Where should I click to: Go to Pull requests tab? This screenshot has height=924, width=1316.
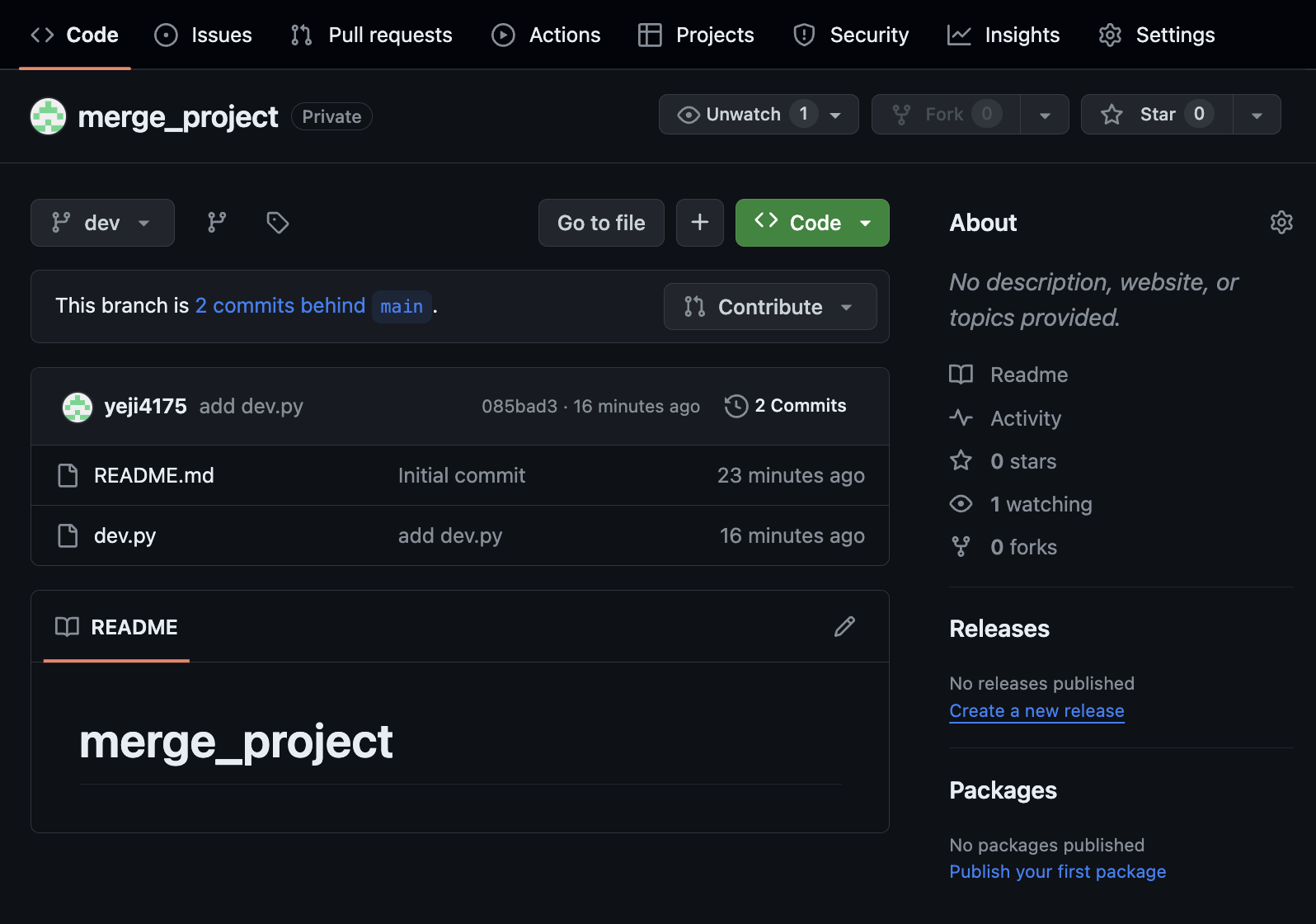coord(371,35)
